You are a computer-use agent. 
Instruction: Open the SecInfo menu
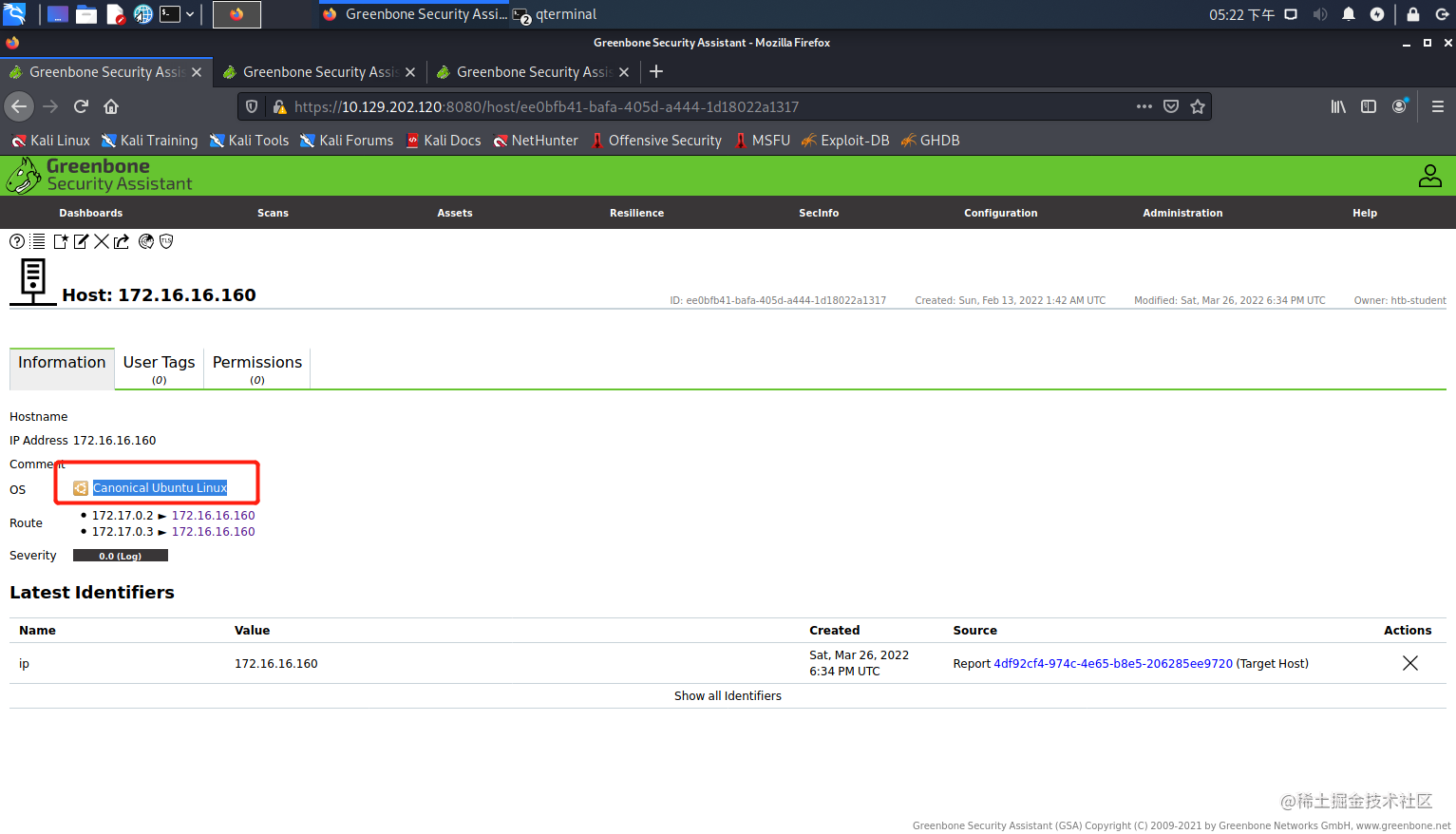click(819, 213)
